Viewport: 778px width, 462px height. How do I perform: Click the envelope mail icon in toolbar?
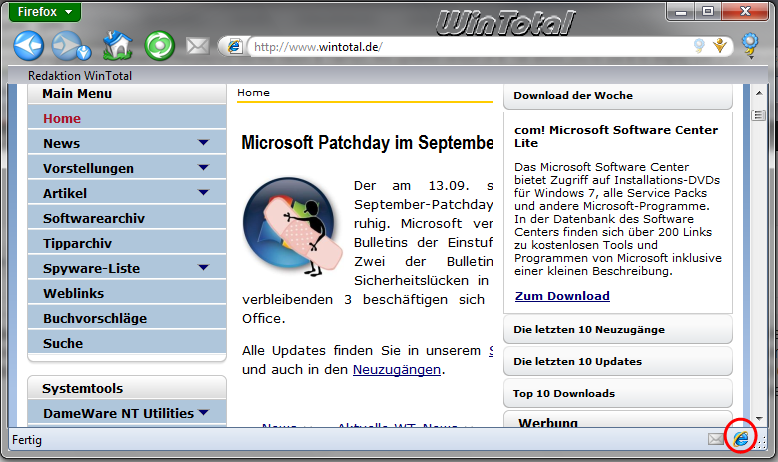click(197, 46)
